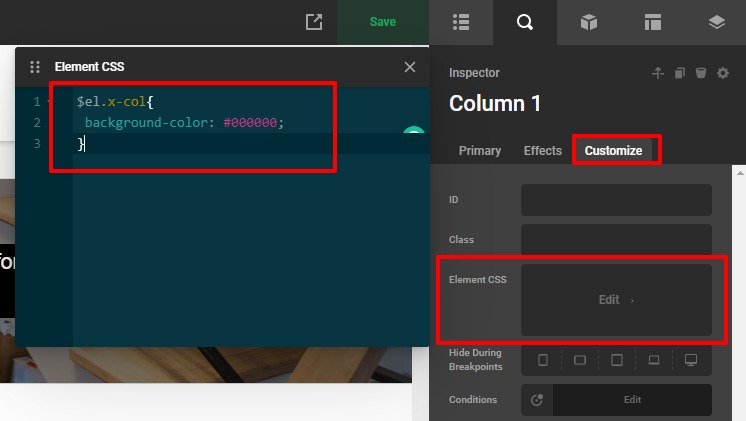Open the Inspector gear settings icon
The image size is (746, 421).
(723, 73)
